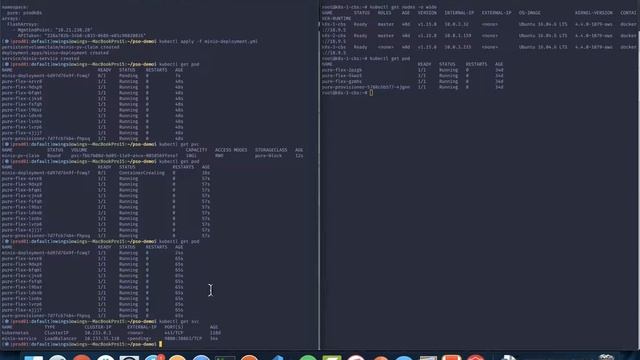
Task: Click the kubectl get svc command text
Action: pos(179,321)
